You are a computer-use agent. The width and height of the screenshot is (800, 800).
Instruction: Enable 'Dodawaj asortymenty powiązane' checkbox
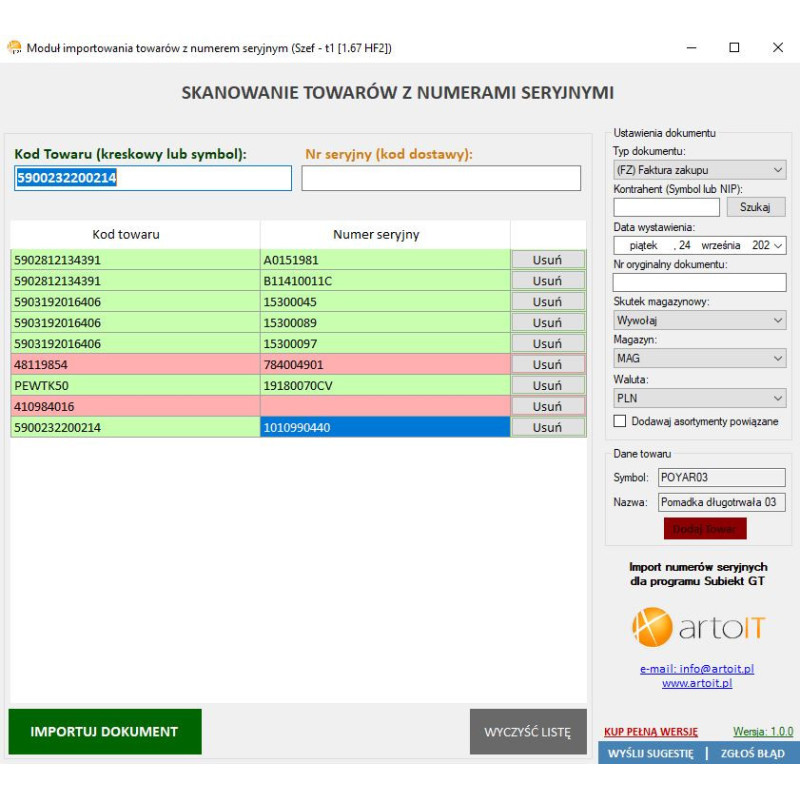[x=621, y=422]
